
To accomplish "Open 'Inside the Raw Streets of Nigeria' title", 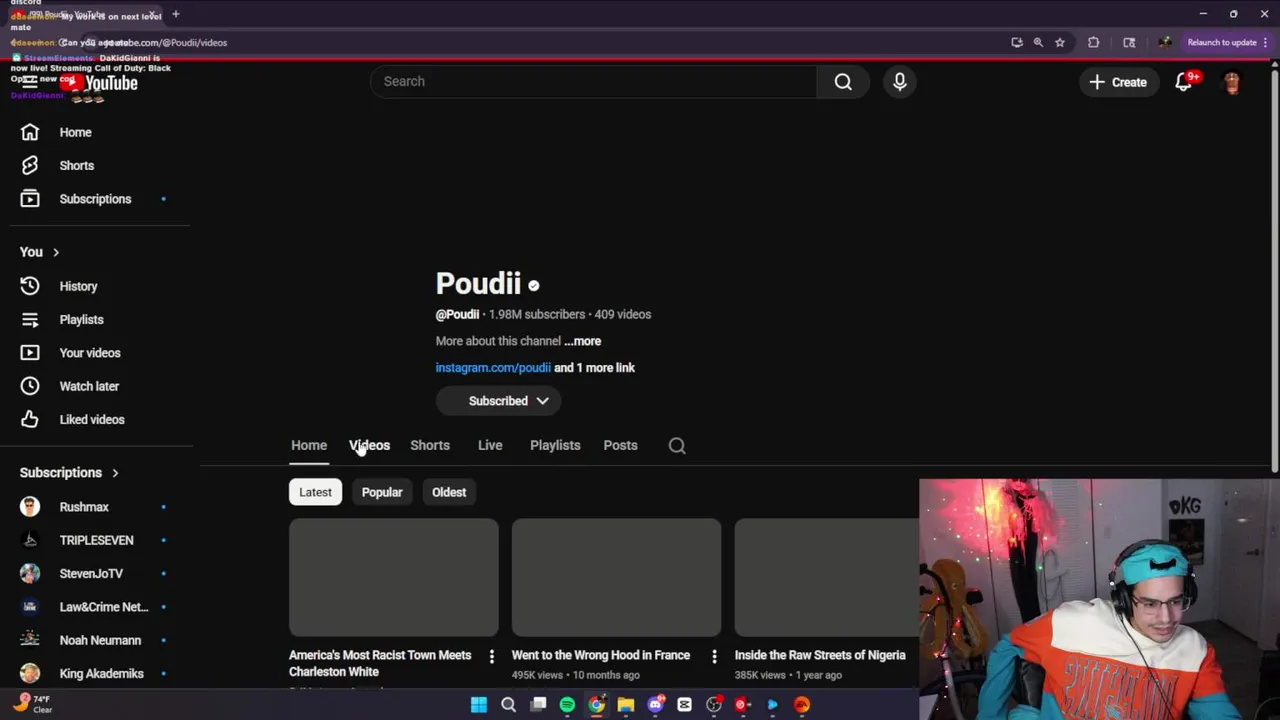I will tap(820, 655).
